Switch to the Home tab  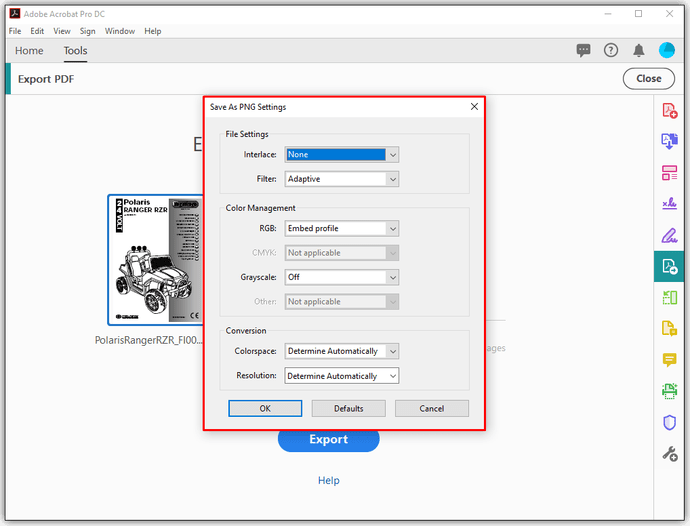[x=29, y=51]
